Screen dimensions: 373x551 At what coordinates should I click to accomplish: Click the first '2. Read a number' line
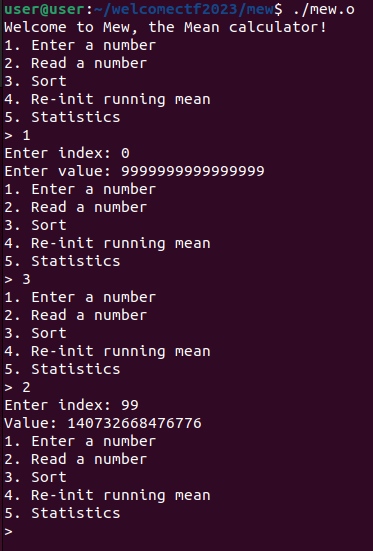pyautogui.click(x=76, y=63)
